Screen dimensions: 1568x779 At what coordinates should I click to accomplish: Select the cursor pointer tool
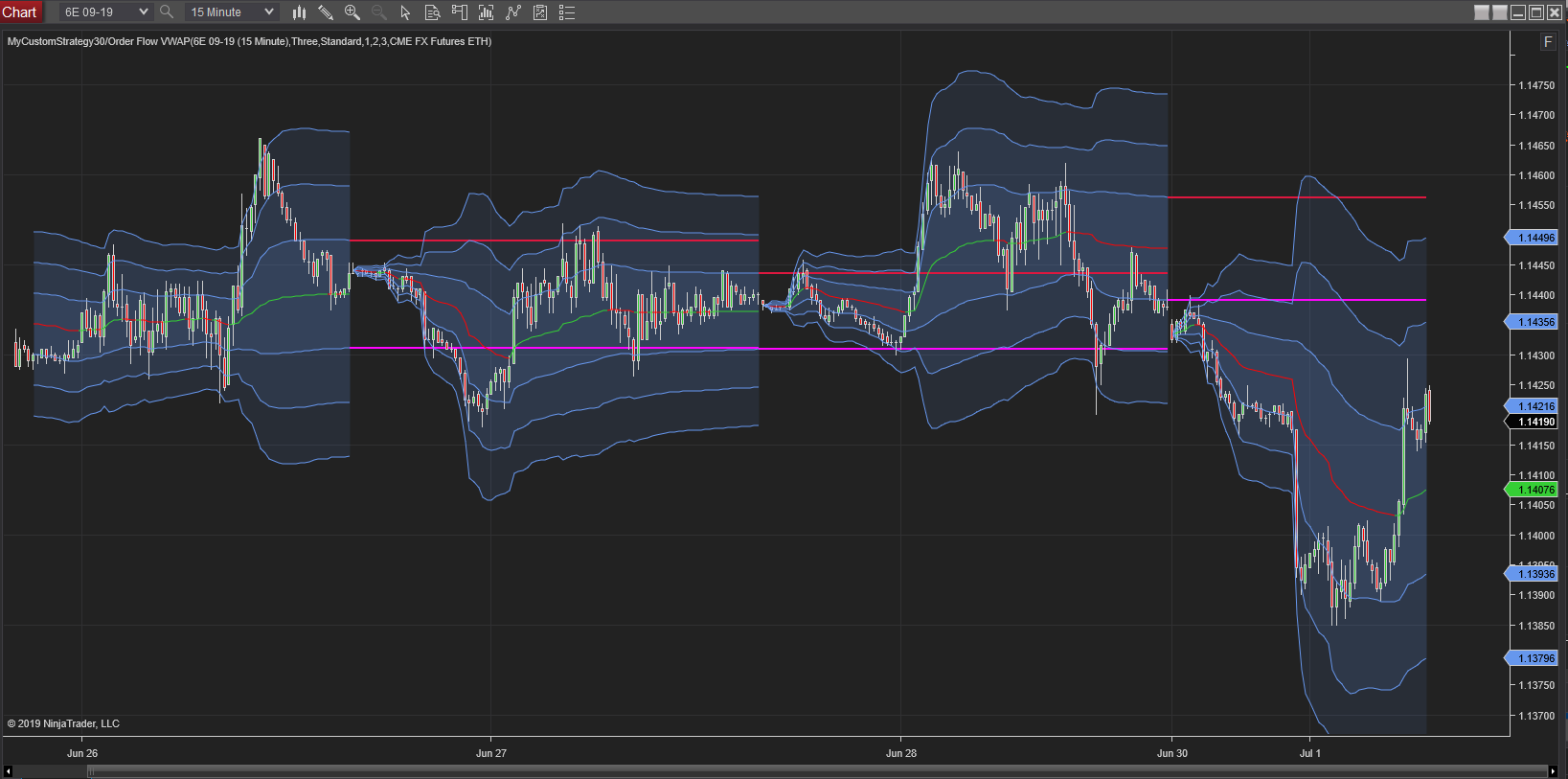[x=405, y=12]
